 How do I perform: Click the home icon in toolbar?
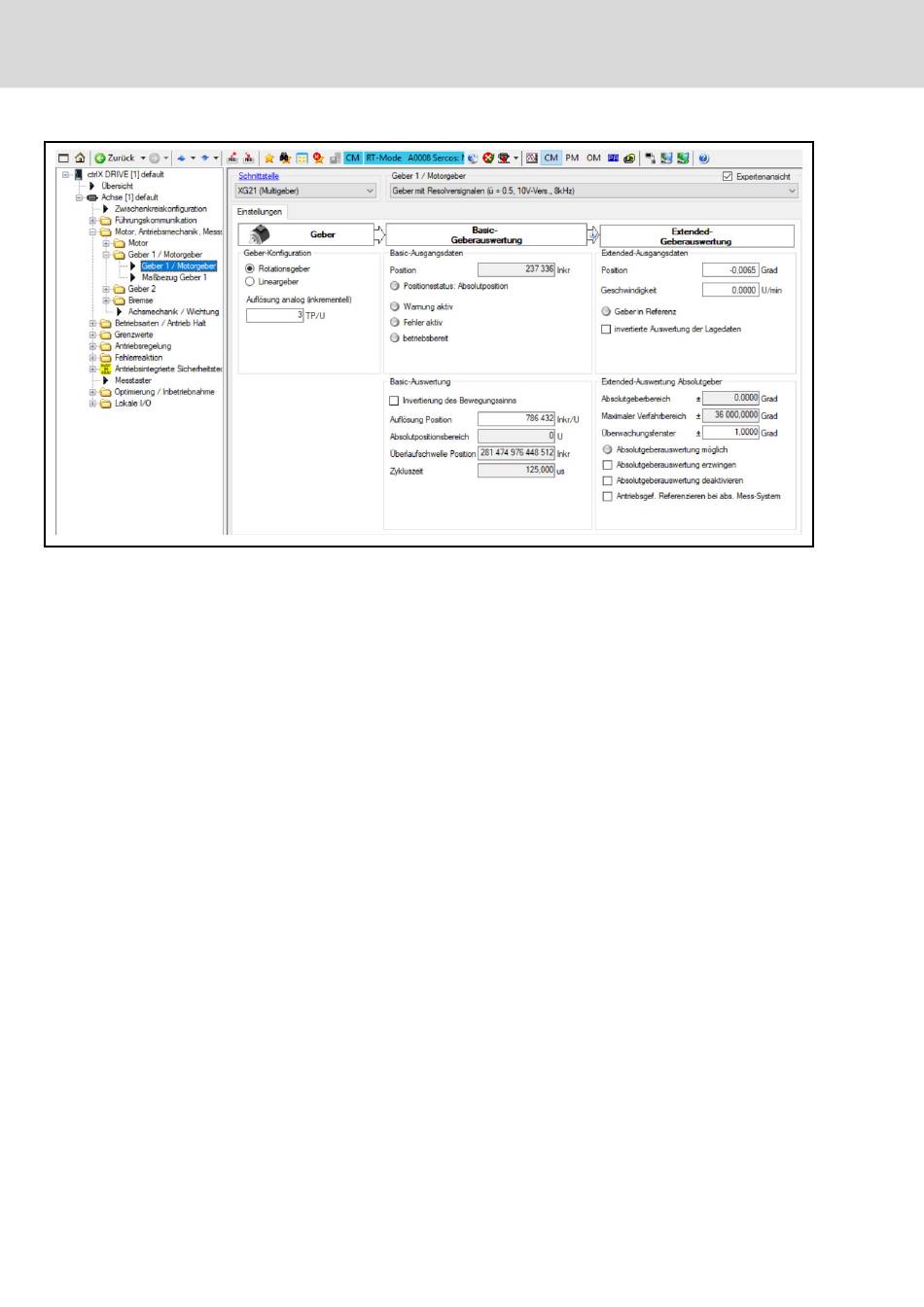pyautogui.click(x=80, y=158)
